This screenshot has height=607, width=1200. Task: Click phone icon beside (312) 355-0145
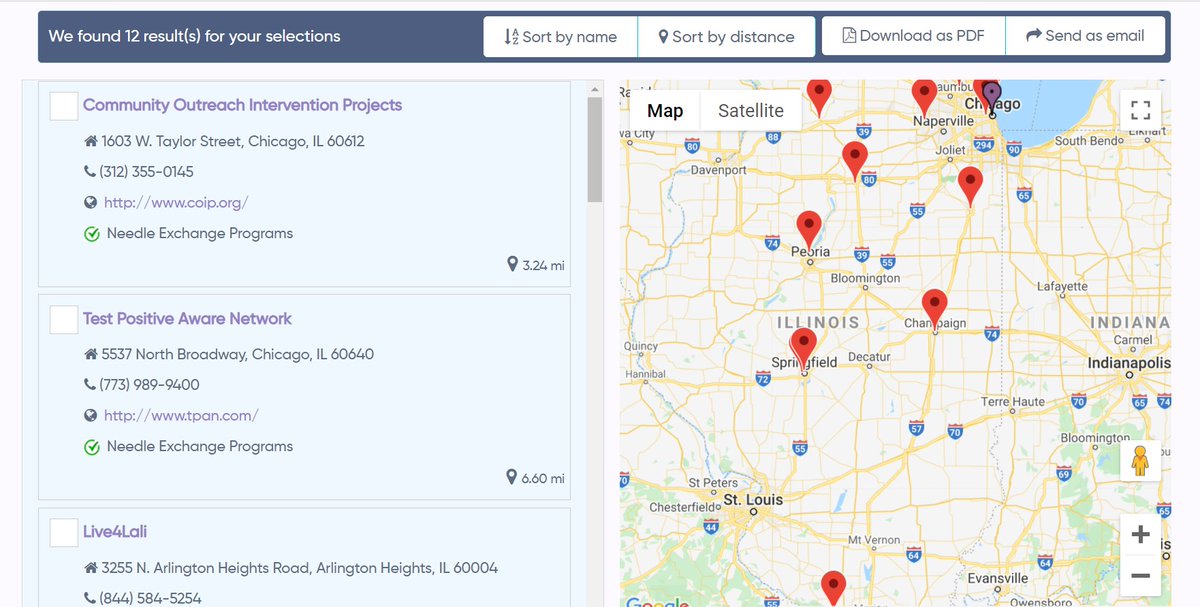(90, 172)
